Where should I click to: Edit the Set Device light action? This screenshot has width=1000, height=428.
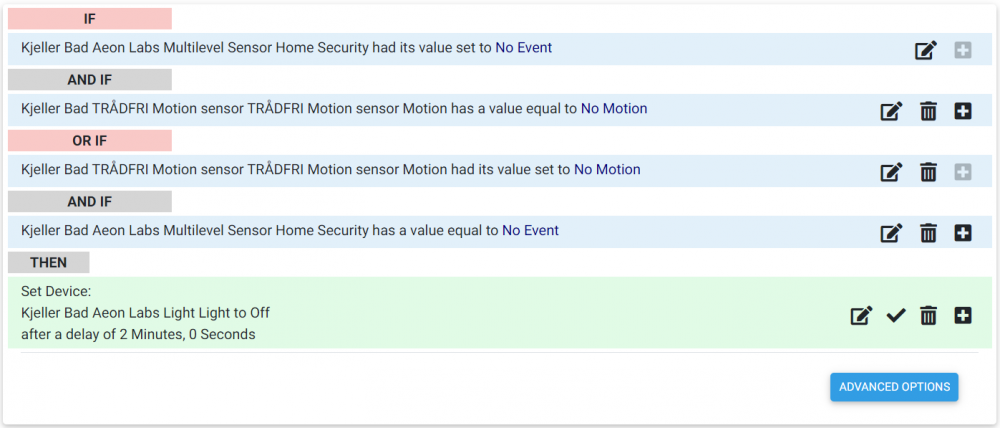click(860, 316)
